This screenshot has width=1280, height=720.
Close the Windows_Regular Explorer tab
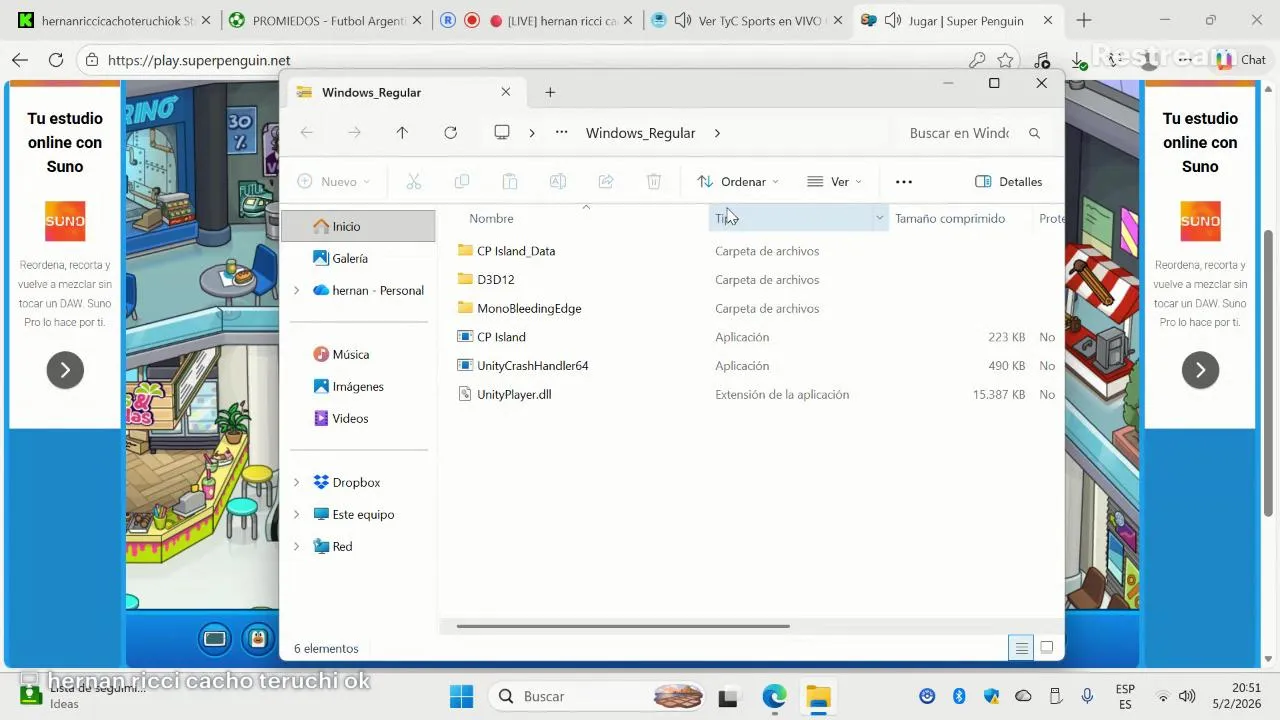coord(506,92)
